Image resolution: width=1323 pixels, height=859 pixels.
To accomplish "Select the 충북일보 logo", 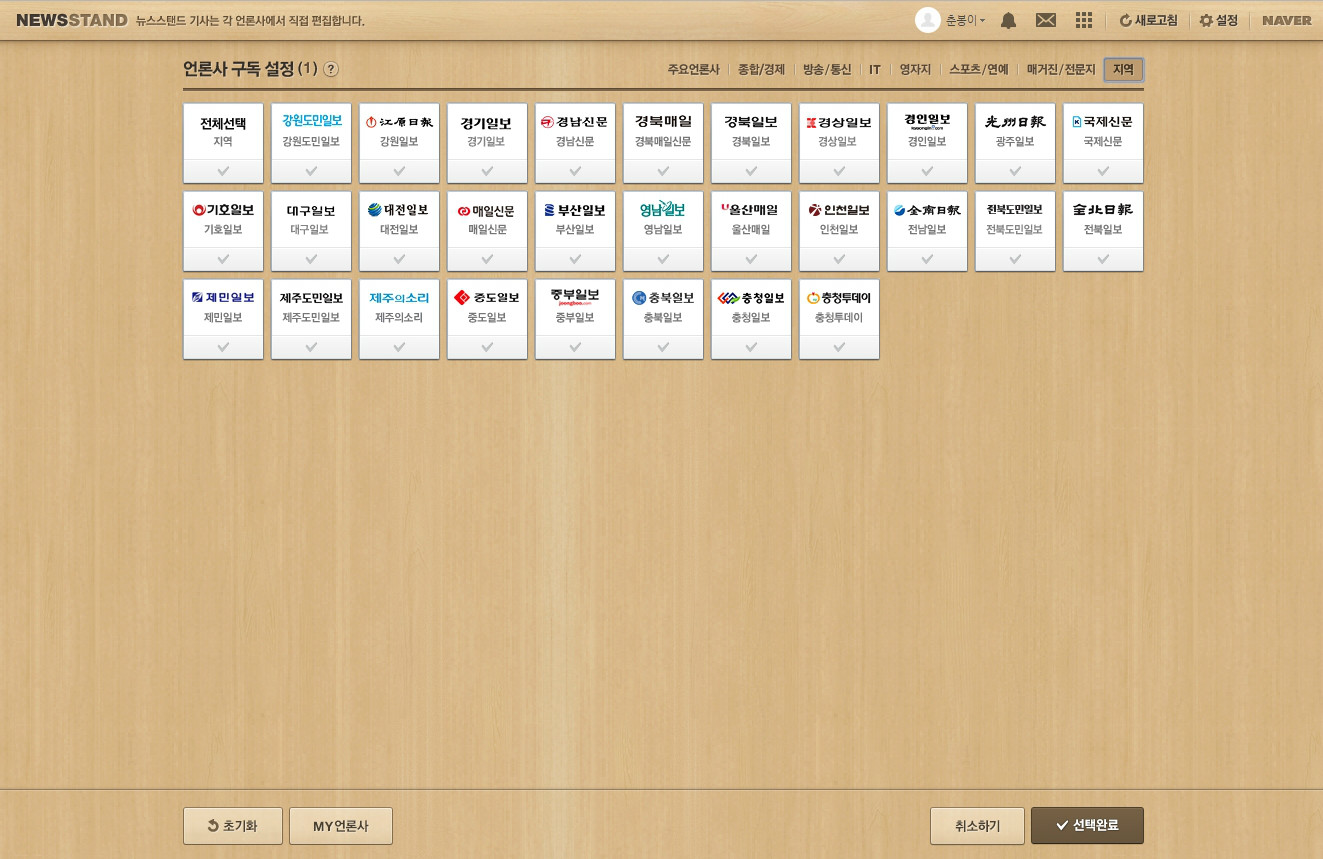I will 663,298.
